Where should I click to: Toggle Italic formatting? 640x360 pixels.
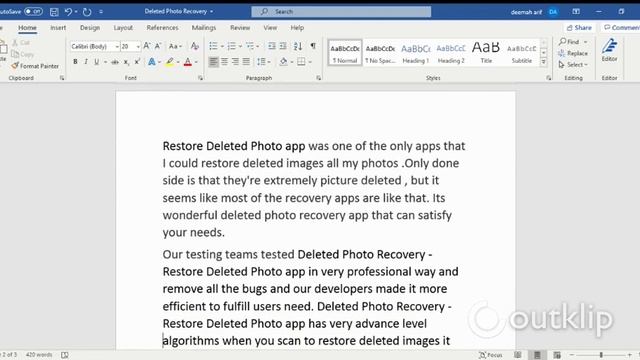point(86,62)
